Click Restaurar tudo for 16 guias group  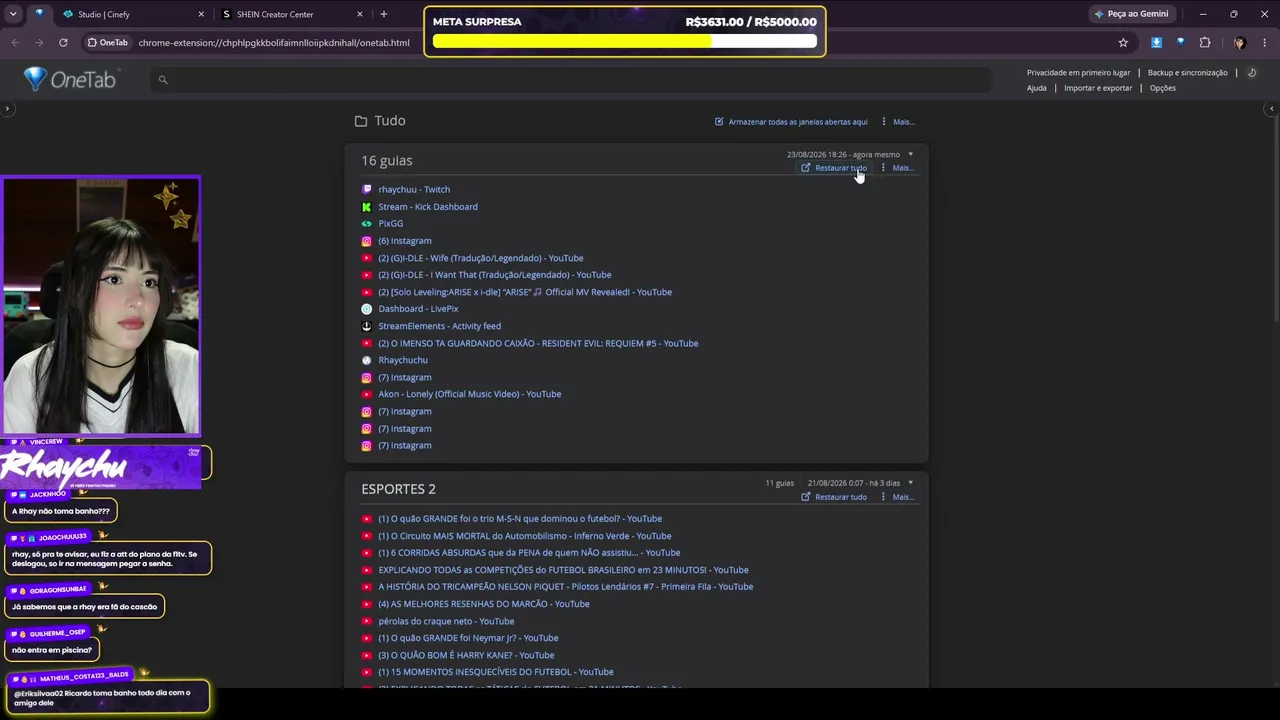pos(834,168)
